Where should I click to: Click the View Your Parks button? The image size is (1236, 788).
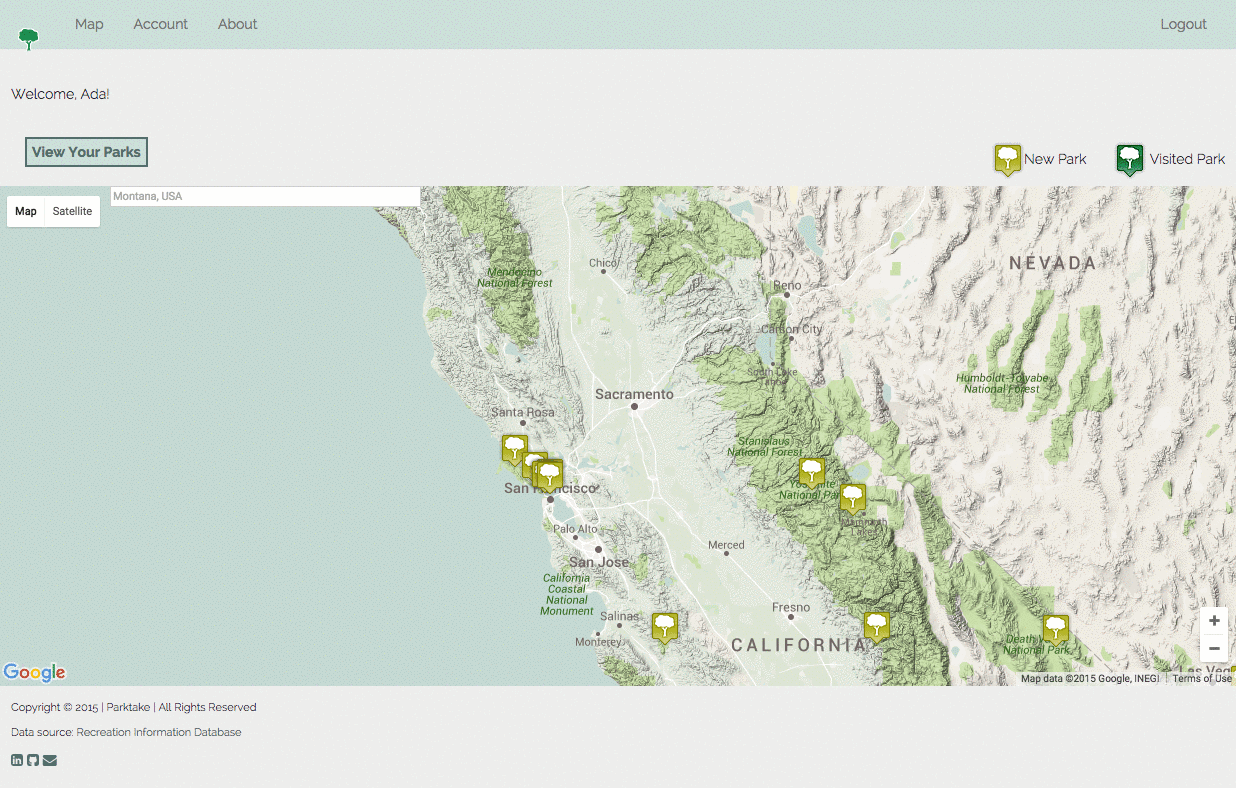pyautogui.click(x=87, y=152)
